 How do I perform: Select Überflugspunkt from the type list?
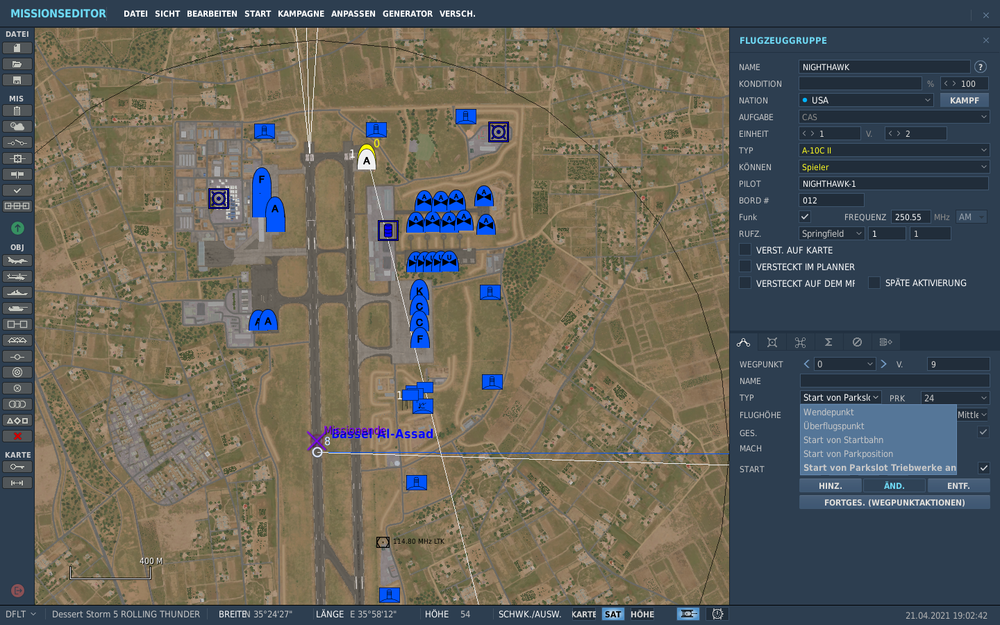[878, 426]
